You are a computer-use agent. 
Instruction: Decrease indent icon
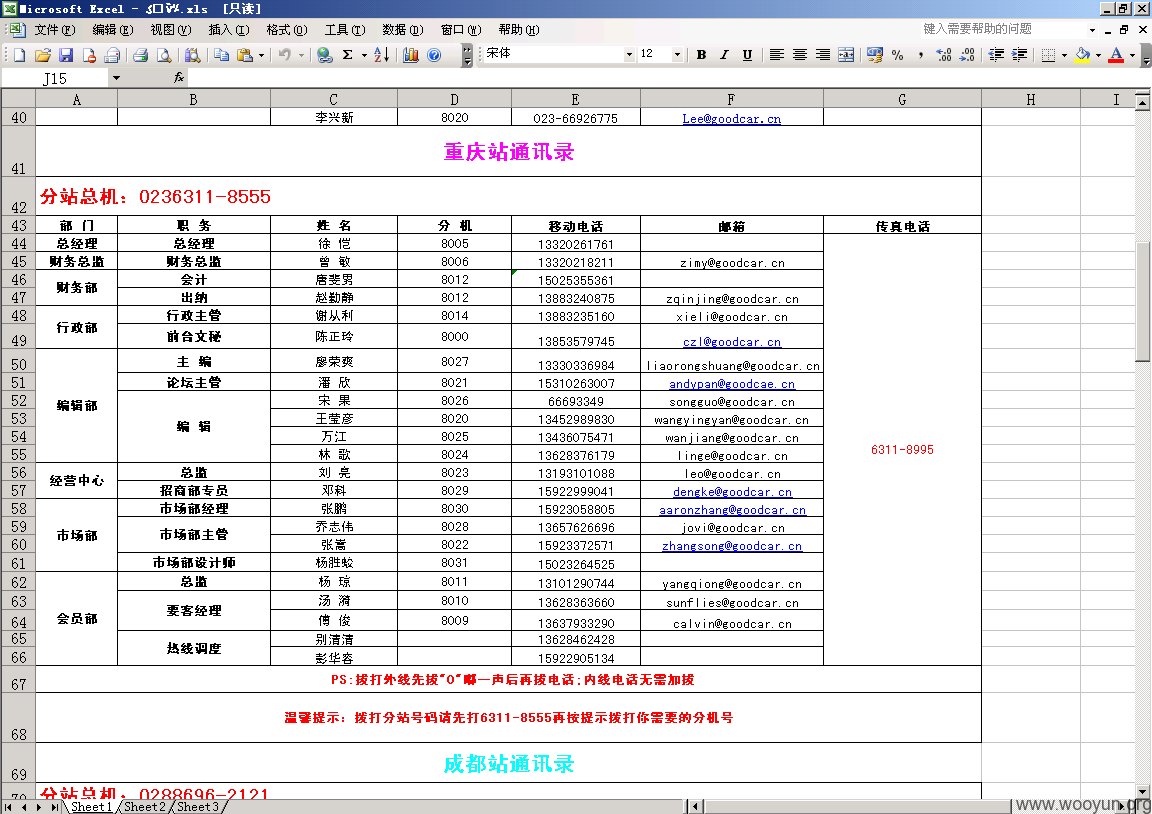tap(996, 54)
